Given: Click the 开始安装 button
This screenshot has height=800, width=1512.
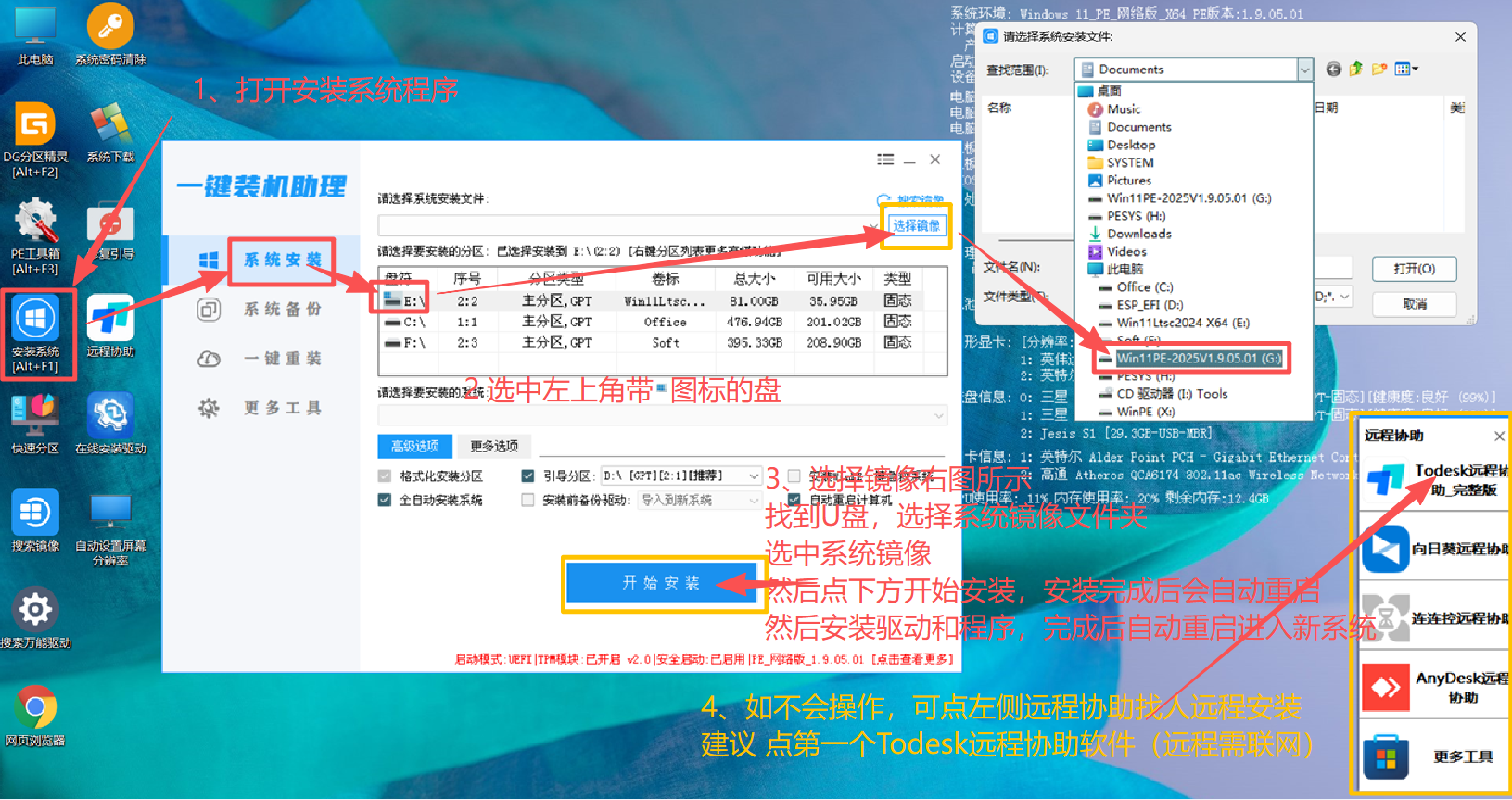Looking at the screenshot, I should (x=661, y=583).
